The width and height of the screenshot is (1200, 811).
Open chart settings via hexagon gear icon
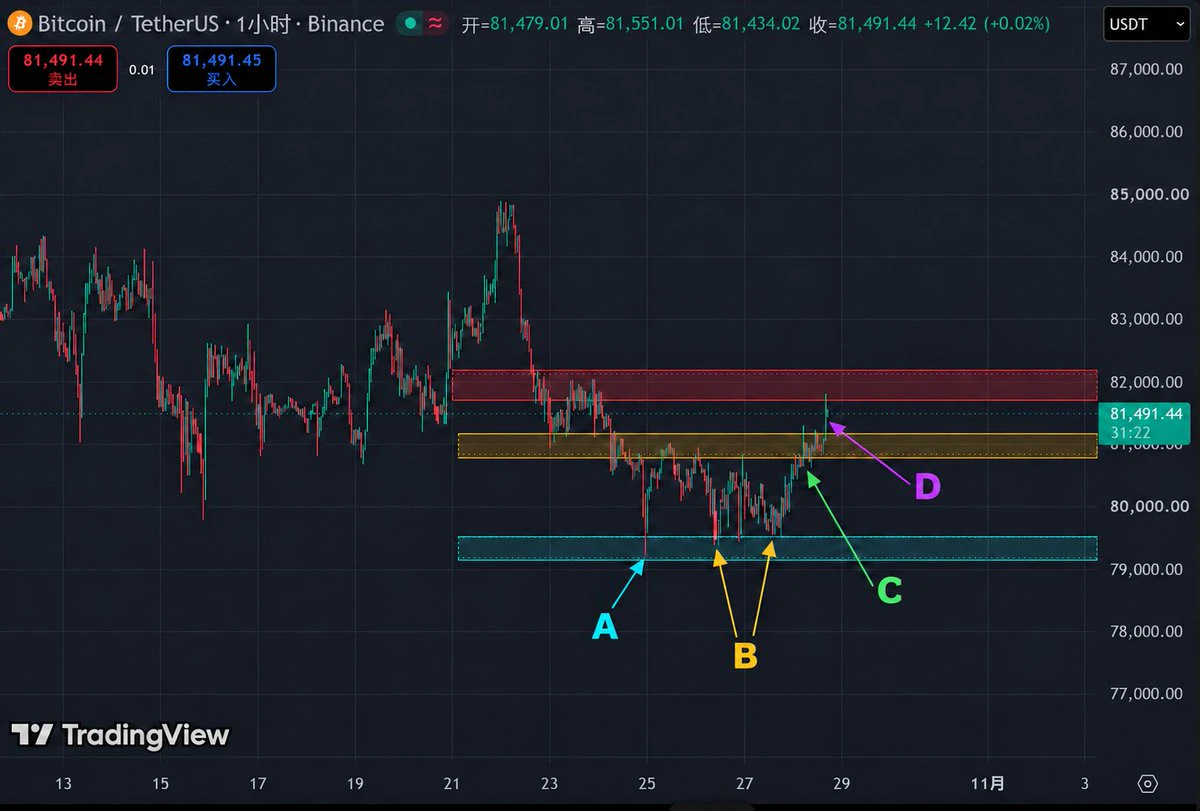[x=1147, y=783]
